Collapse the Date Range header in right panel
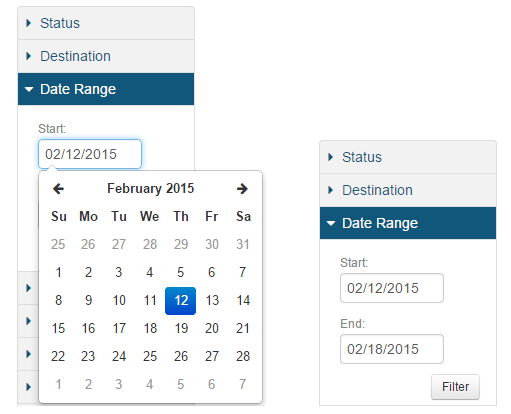 [x=408, y=223]
